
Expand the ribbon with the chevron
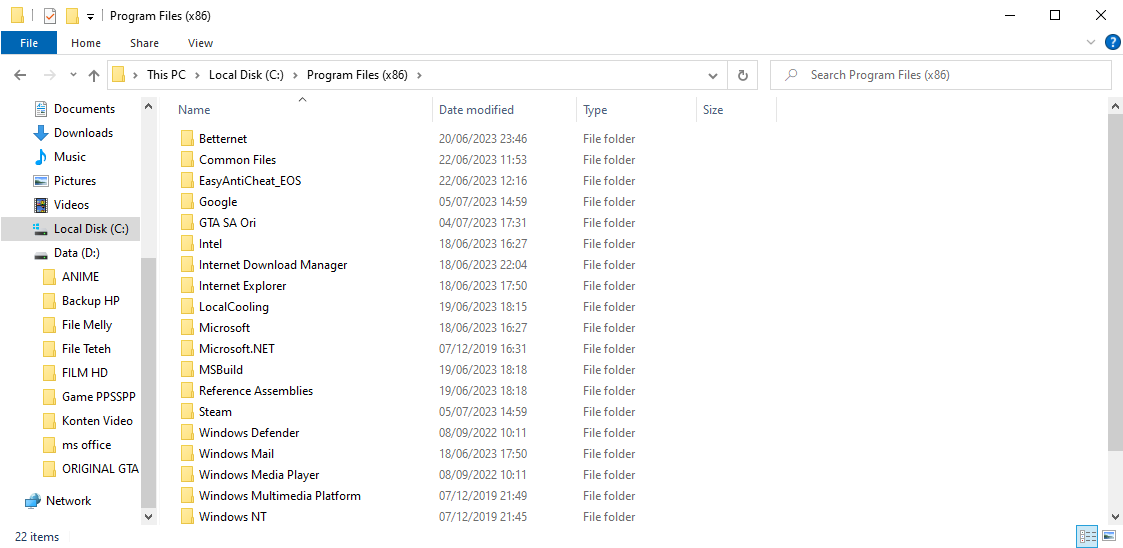[x=1091, y=42]
